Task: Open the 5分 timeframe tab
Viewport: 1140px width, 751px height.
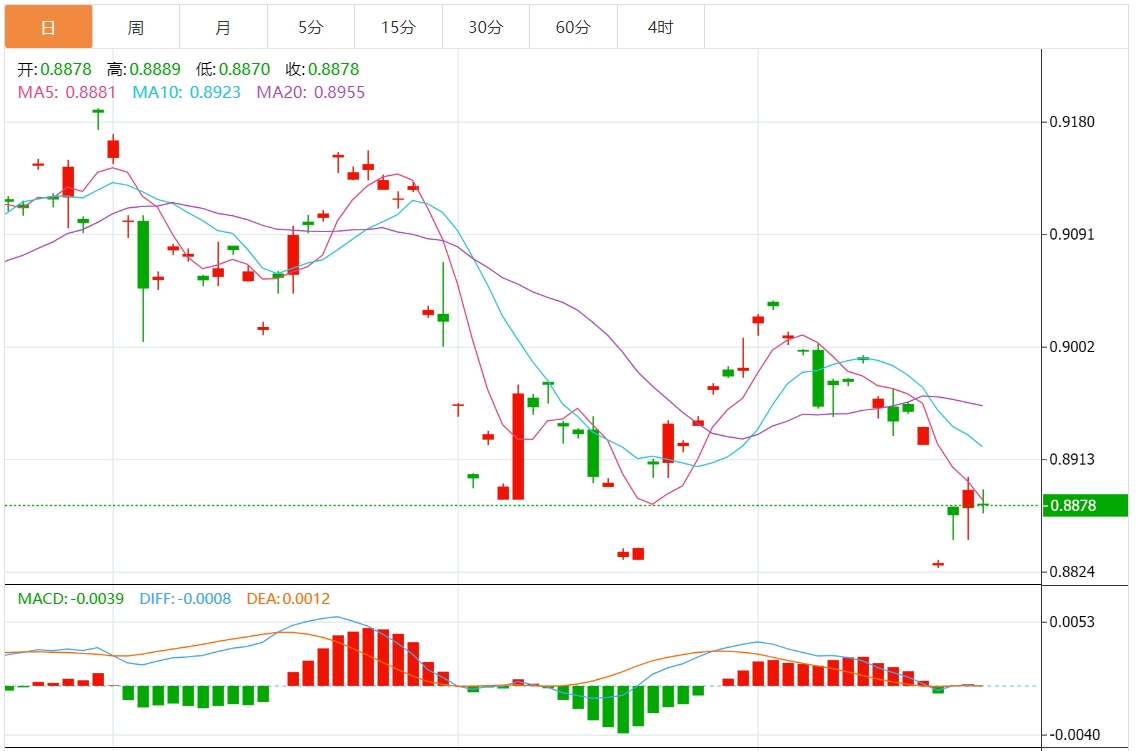Action: click(310, 27)
